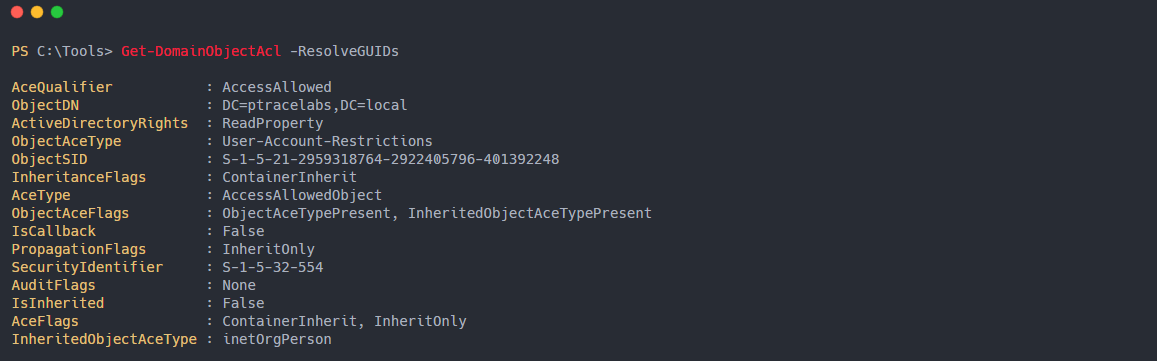This screenshot has width=1157, height=361.
Task: Click the PropagationFlags InheritOnly value
Action: tap(269, 250)
